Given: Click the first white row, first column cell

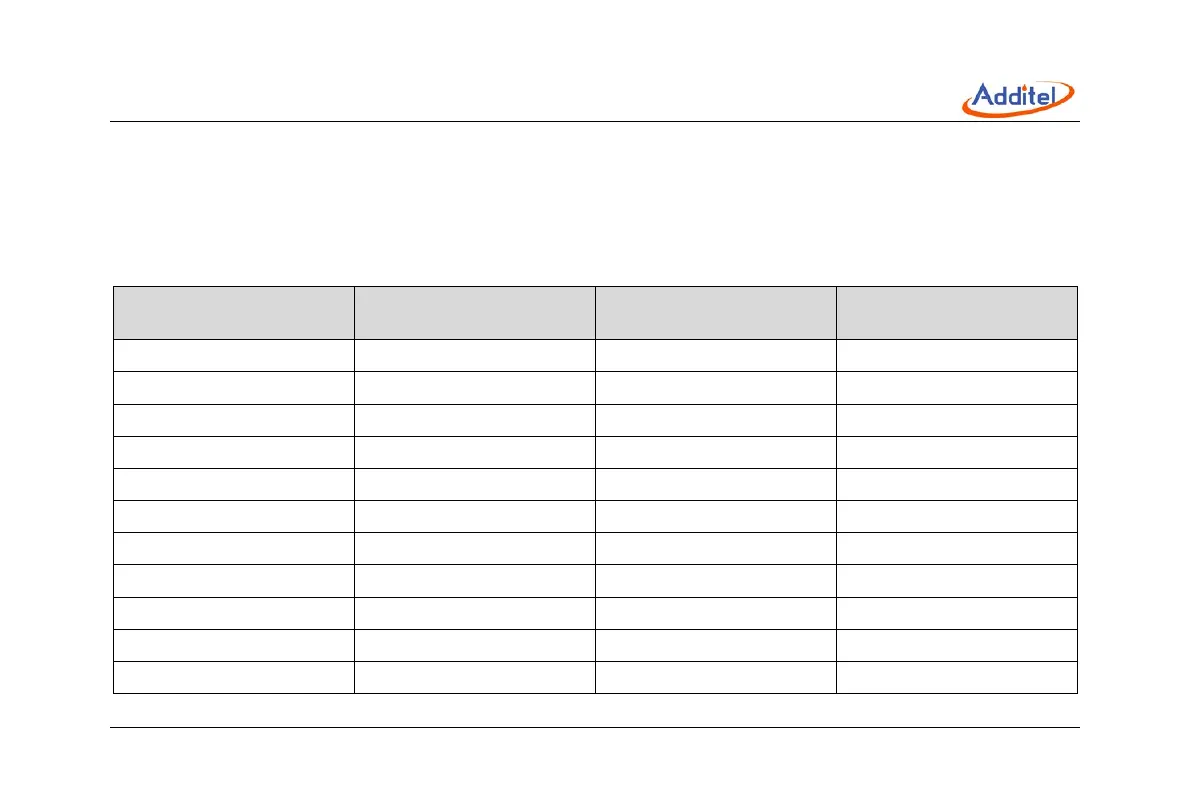Looking at the screenshot, I should point(233,356).
